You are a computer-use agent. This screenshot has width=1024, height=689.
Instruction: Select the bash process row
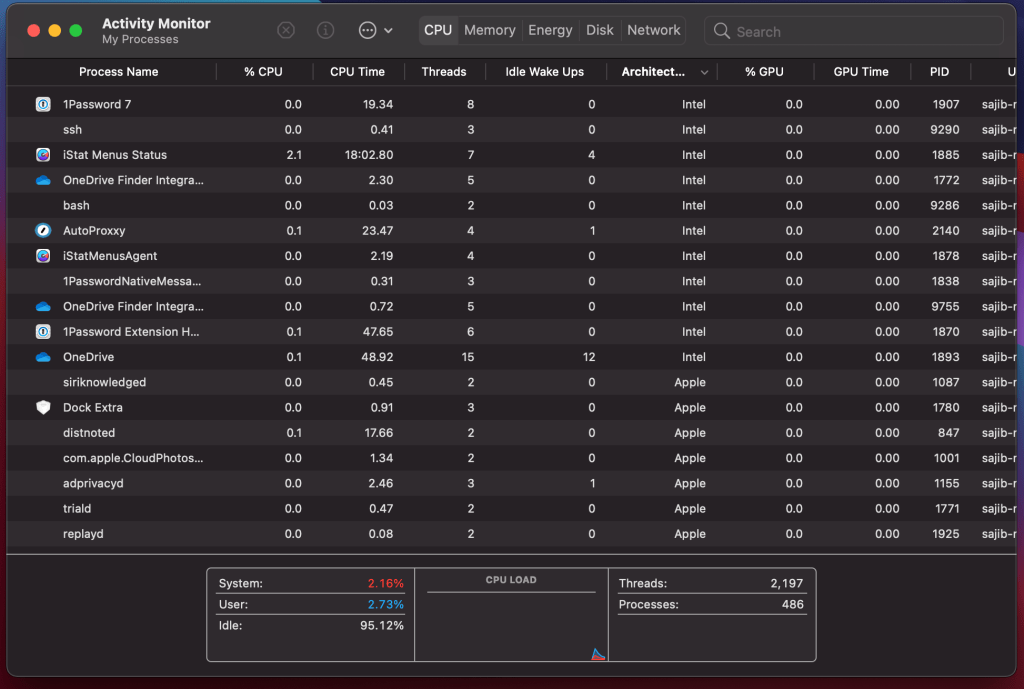[511, 205]
